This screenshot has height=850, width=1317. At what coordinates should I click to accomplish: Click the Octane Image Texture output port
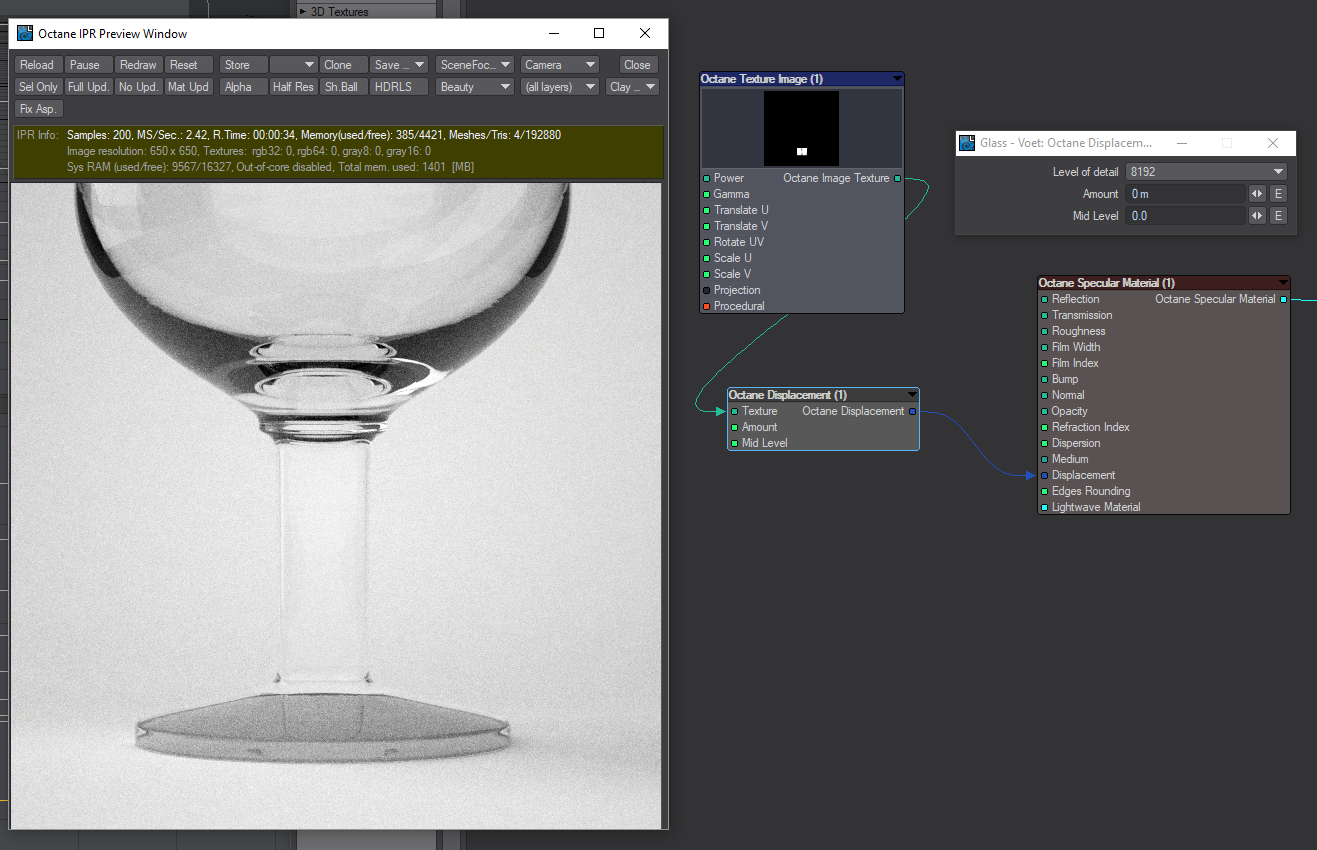click(897, 179)
